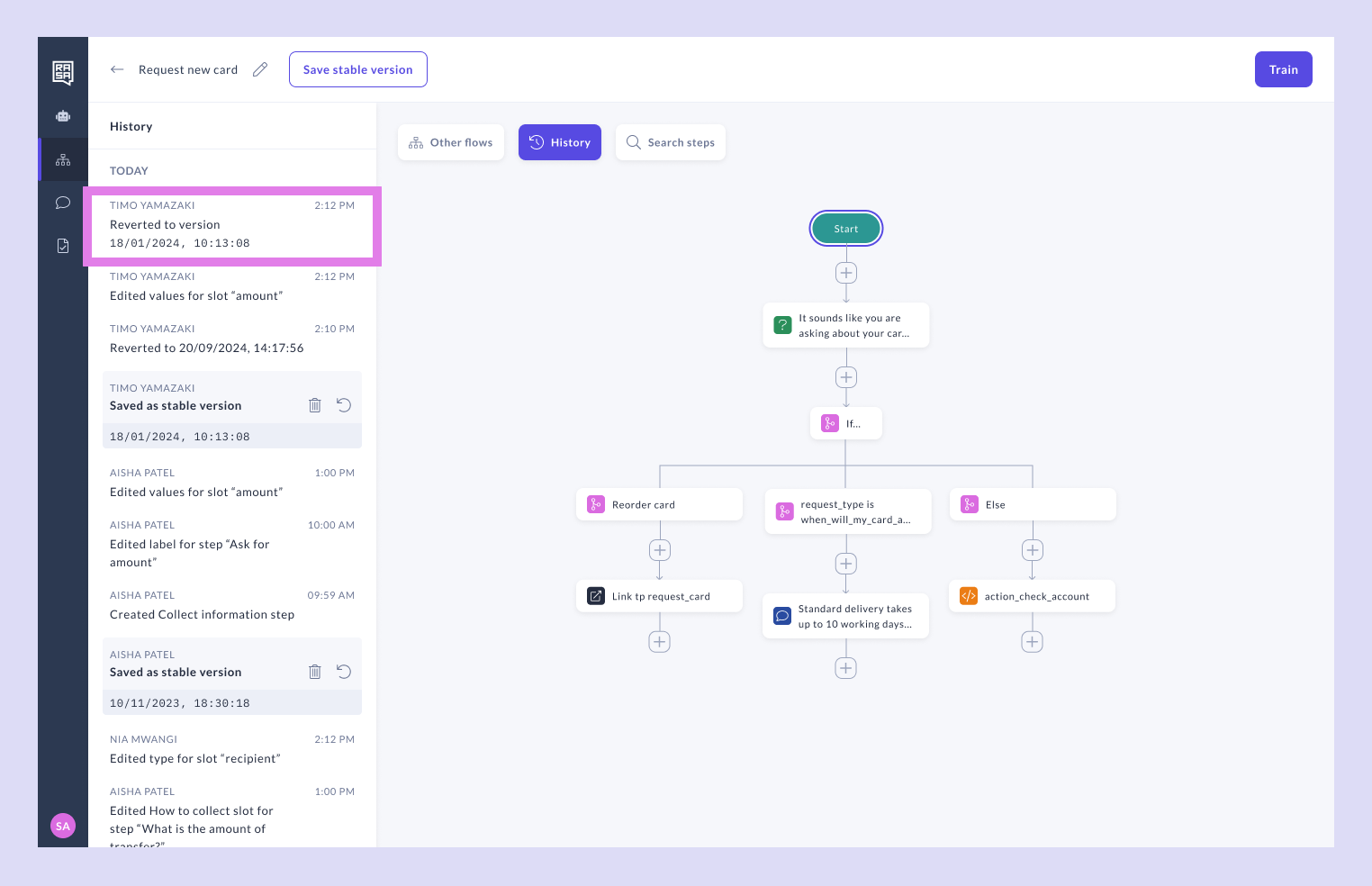Open Search steps
Screen dimensions: 1372x886
click(671, 142)
